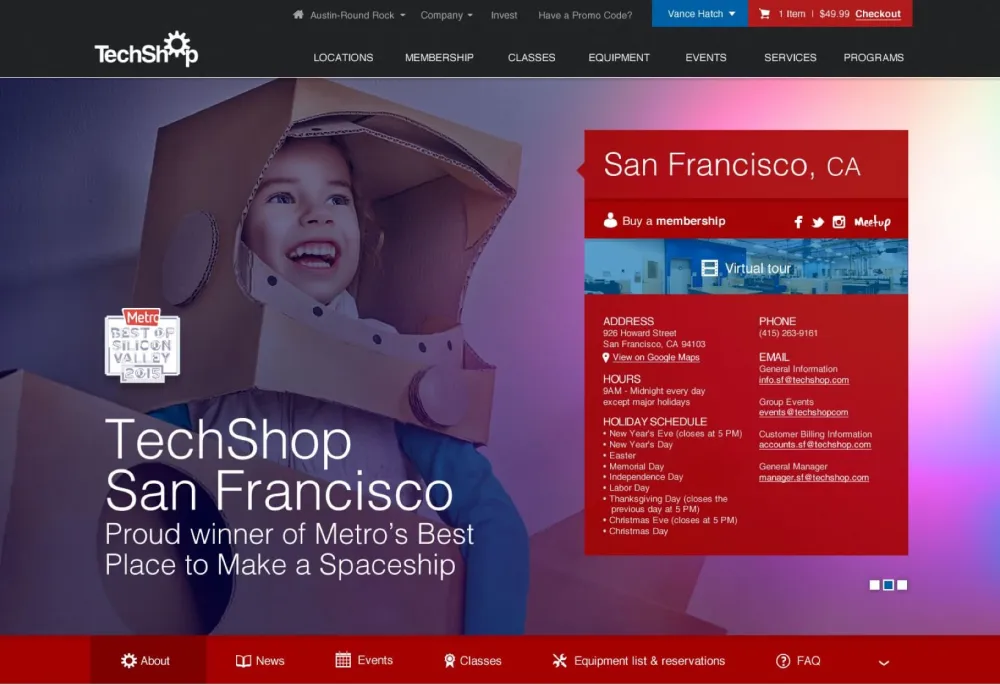Click the TechShop San Francisco hero title
Image resolution: width=1000 pixels, height=685 pixels.
279,465
